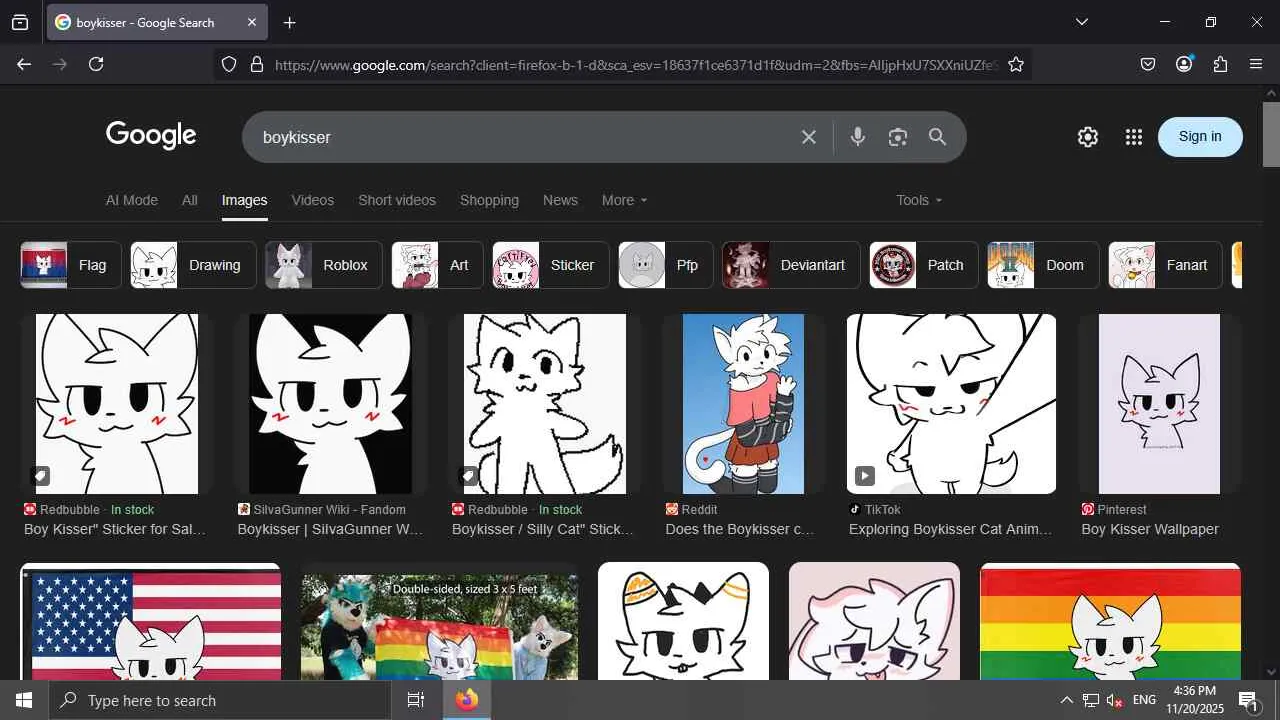Filter images by Deviantart chip
This screenshot has height=720, width=1280.
coord(791,265)
